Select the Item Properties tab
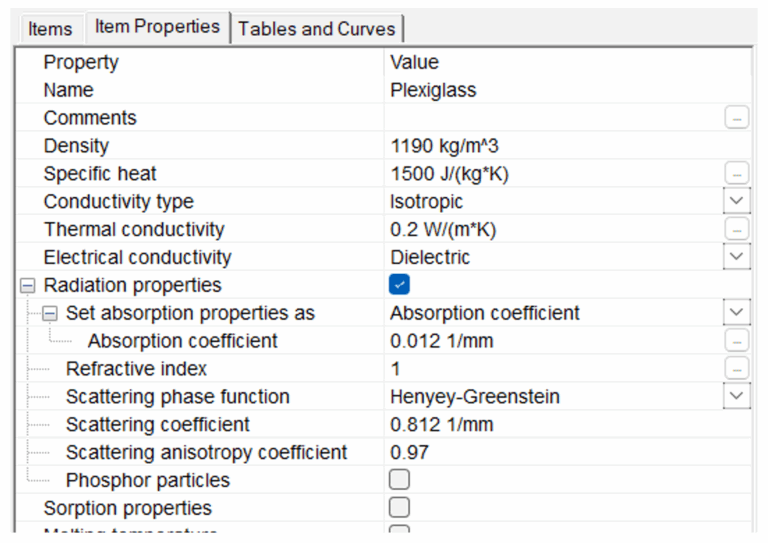768x543 pixels. click(157, 27)
